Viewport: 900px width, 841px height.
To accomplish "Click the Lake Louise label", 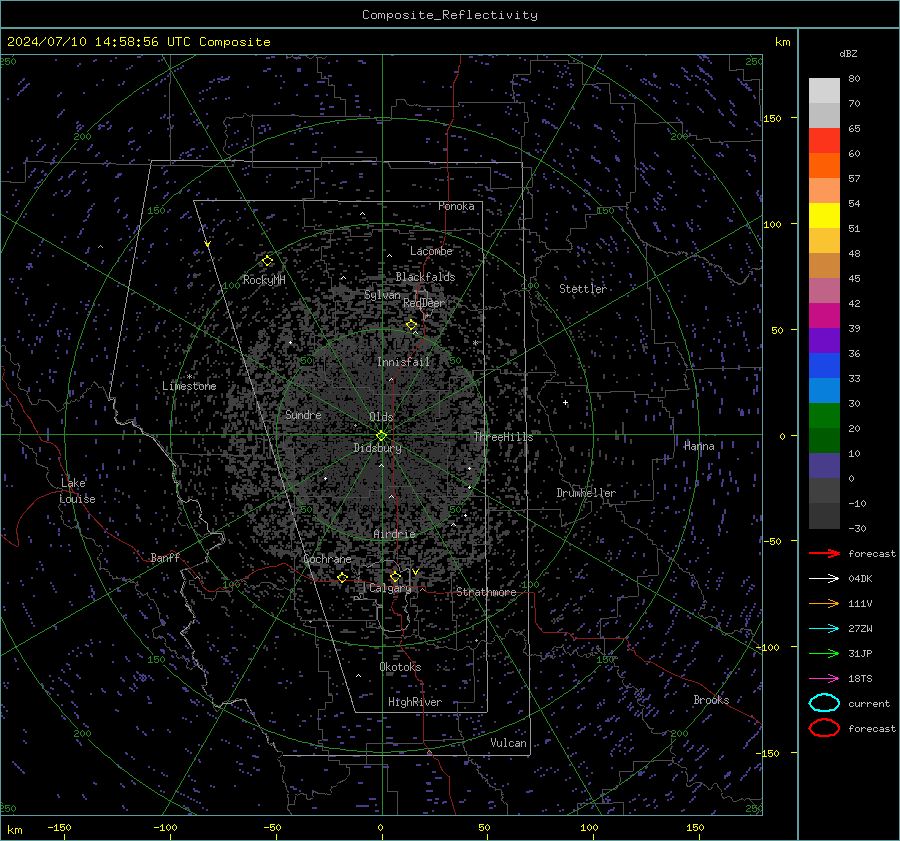I will 77,491.
